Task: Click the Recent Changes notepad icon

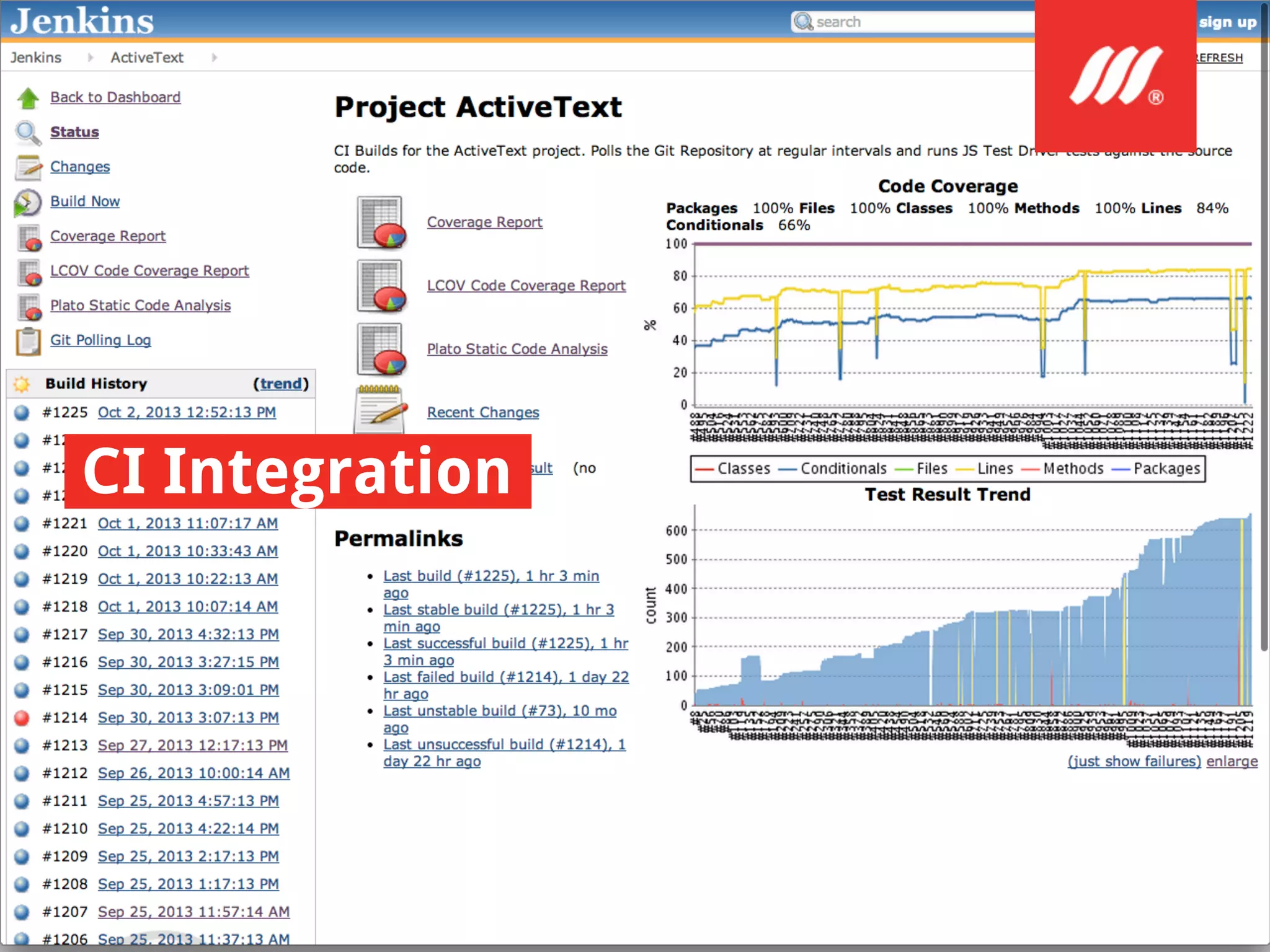Action: coord(381,410)
